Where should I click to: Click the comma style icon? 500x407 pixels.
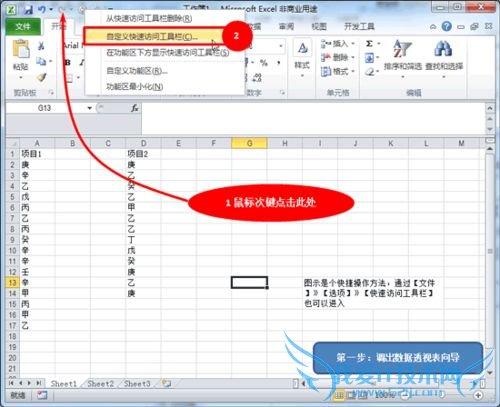coord(278,62)
